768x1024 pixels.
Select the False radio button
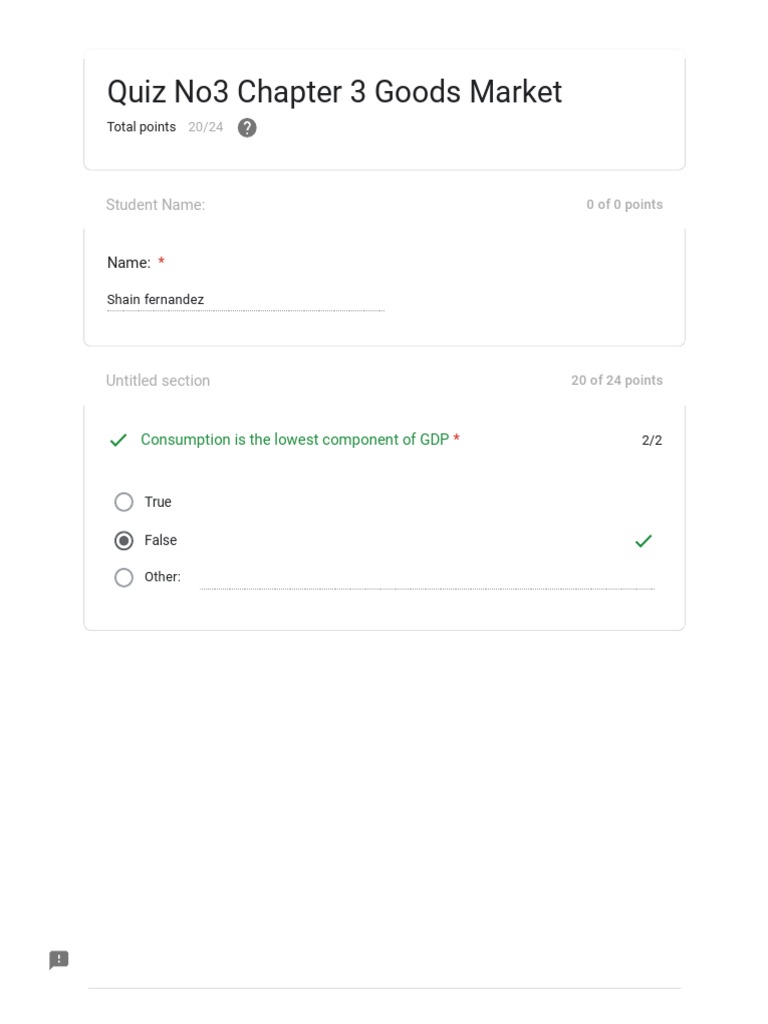124,541
